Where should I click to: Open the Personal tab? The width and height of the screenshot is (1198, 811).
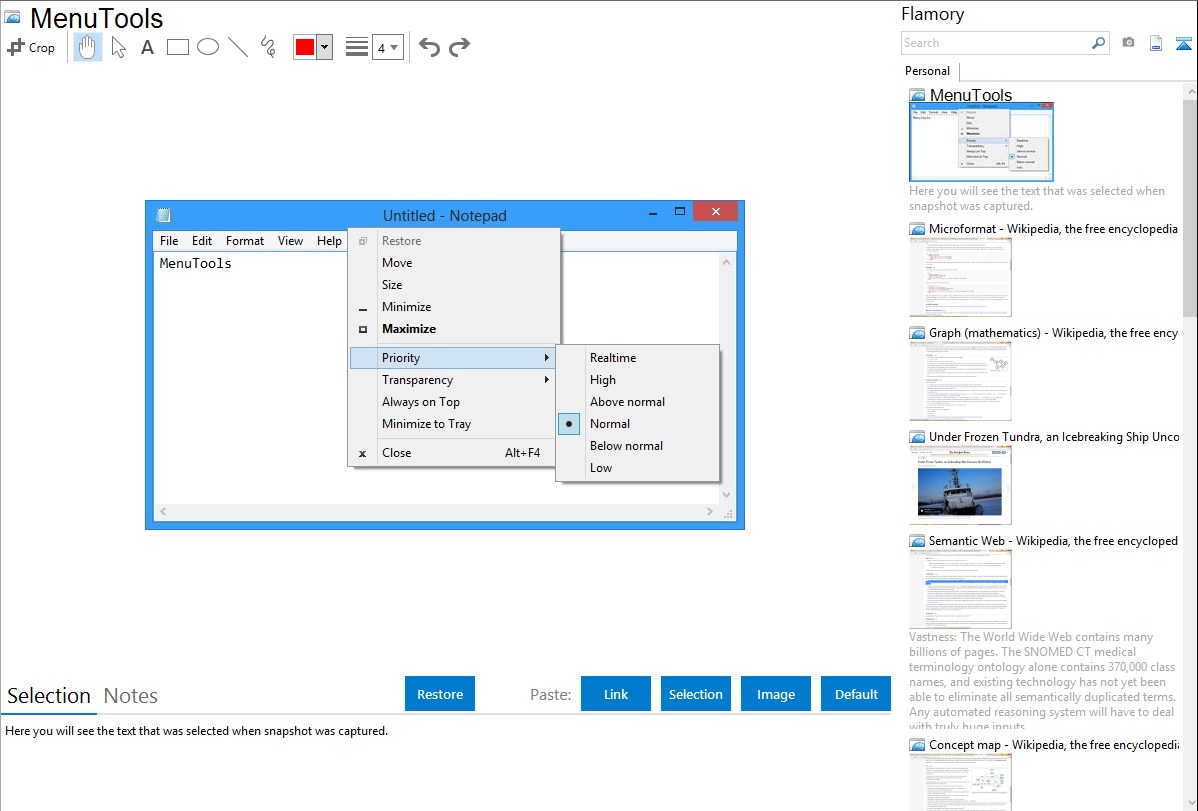927,71
